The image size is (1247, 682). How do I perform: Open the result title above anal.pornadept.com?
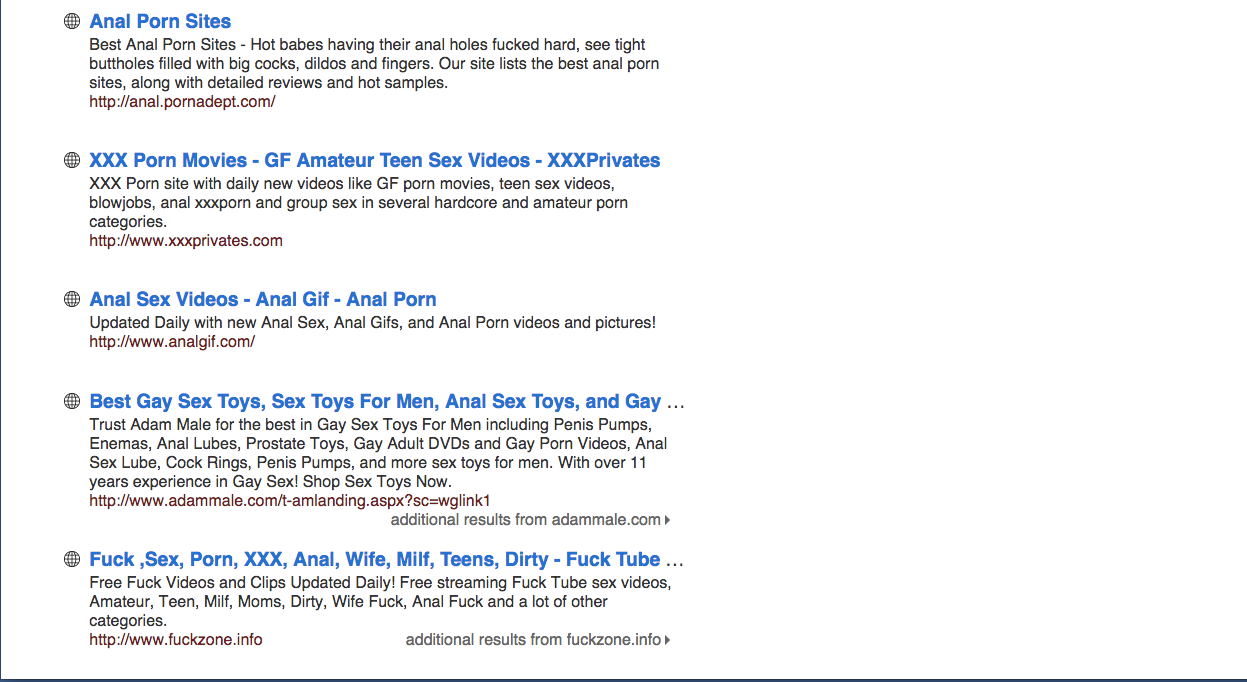click(x=160, y=21)
